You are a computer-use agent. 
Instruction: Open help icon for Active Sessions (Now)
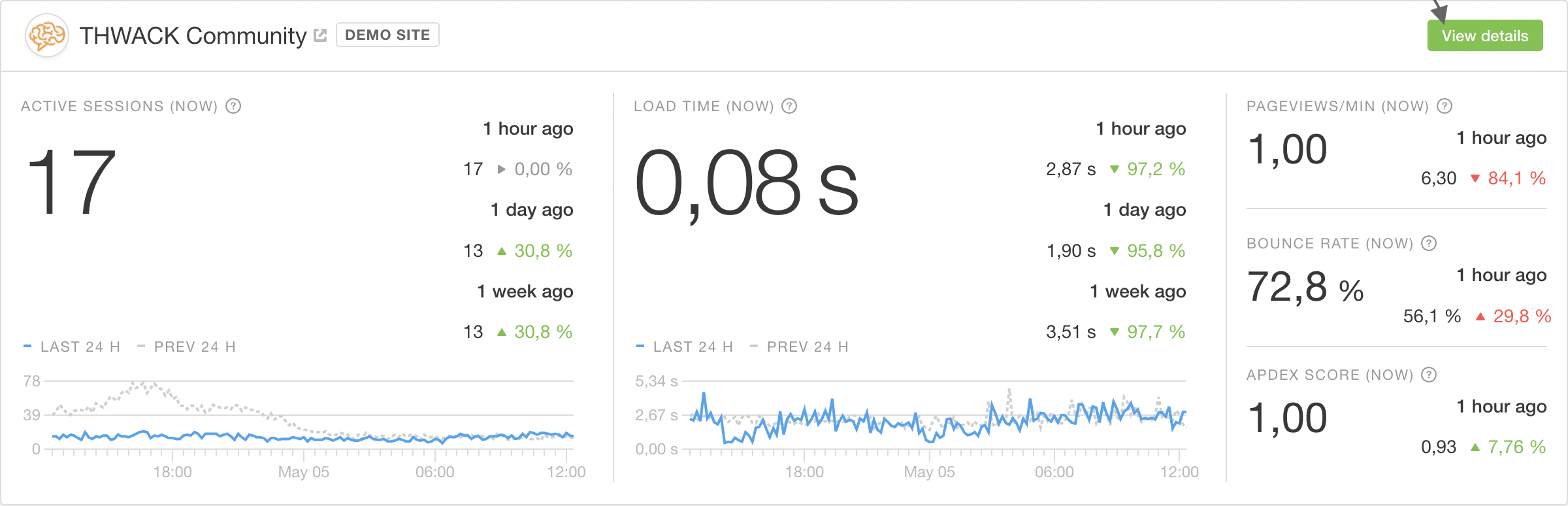pyautogui.click(x=233, y=106)
